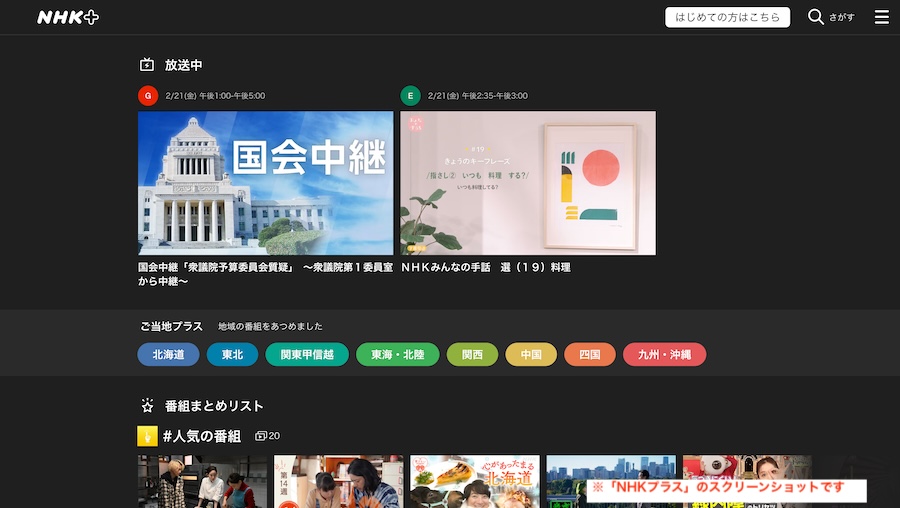Image resolution: width=900 pixels, height=508 pixels.
Task: Open the #人気の番組 list heading
Action: tap(201, 436)
